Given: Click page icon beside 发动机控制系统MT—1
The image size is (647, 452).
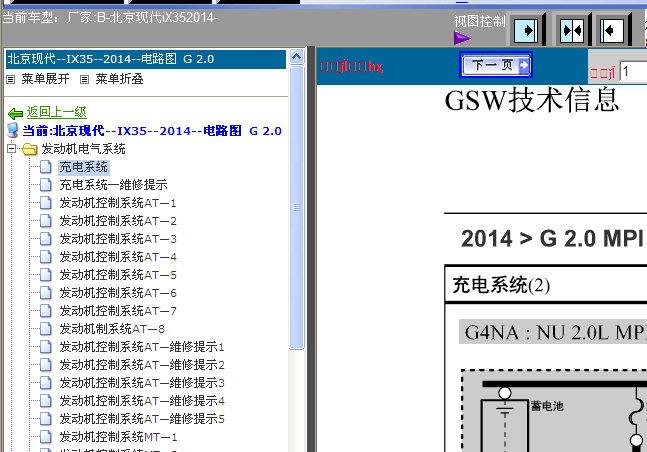Looking at the screenshot, I should point(45,437).
